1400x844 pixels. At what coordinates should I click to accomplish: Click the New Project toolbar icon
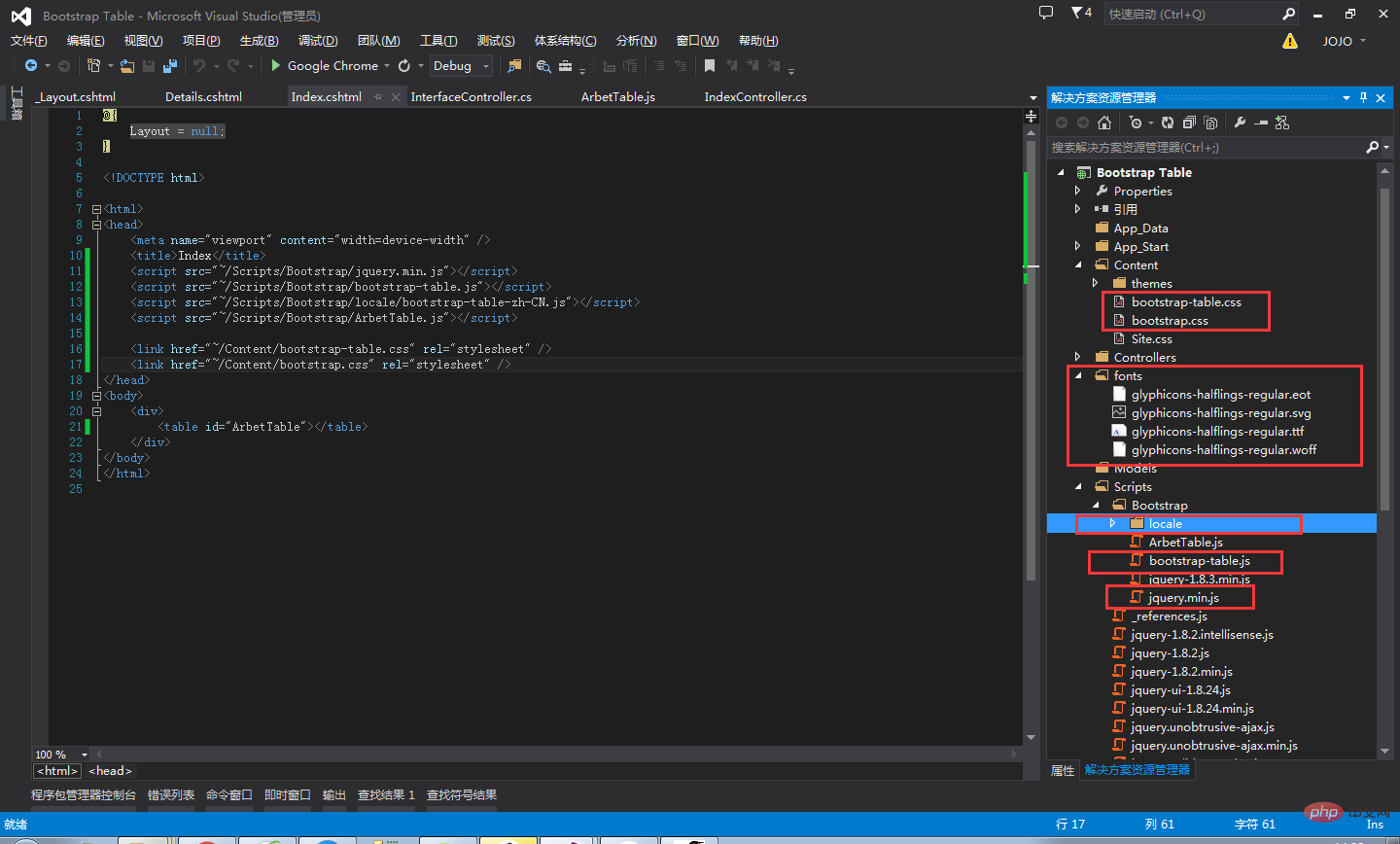coord(94,66)
